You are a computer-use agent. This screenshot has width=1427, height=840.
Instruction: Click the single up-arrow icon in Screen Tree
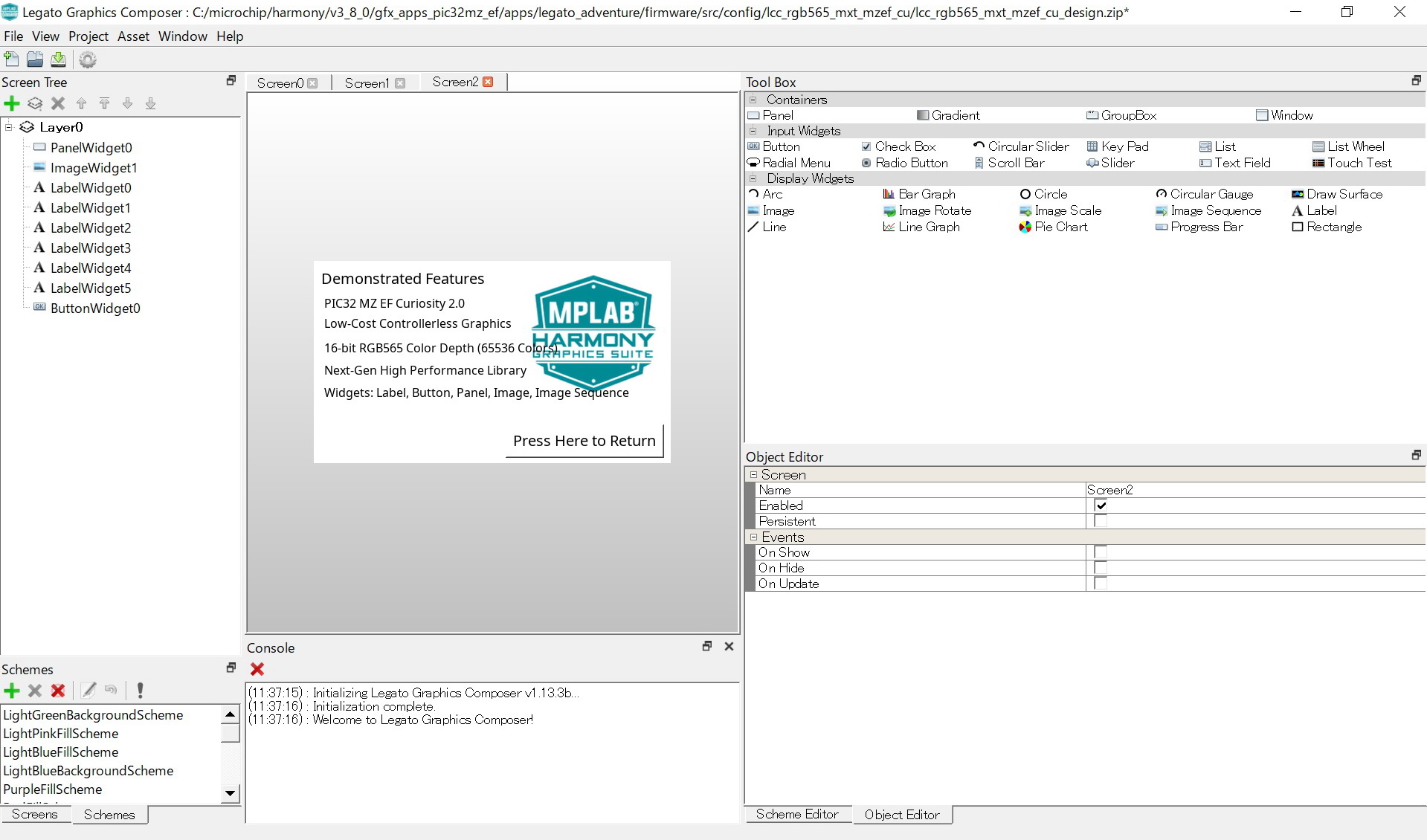[x=82, y=103]
